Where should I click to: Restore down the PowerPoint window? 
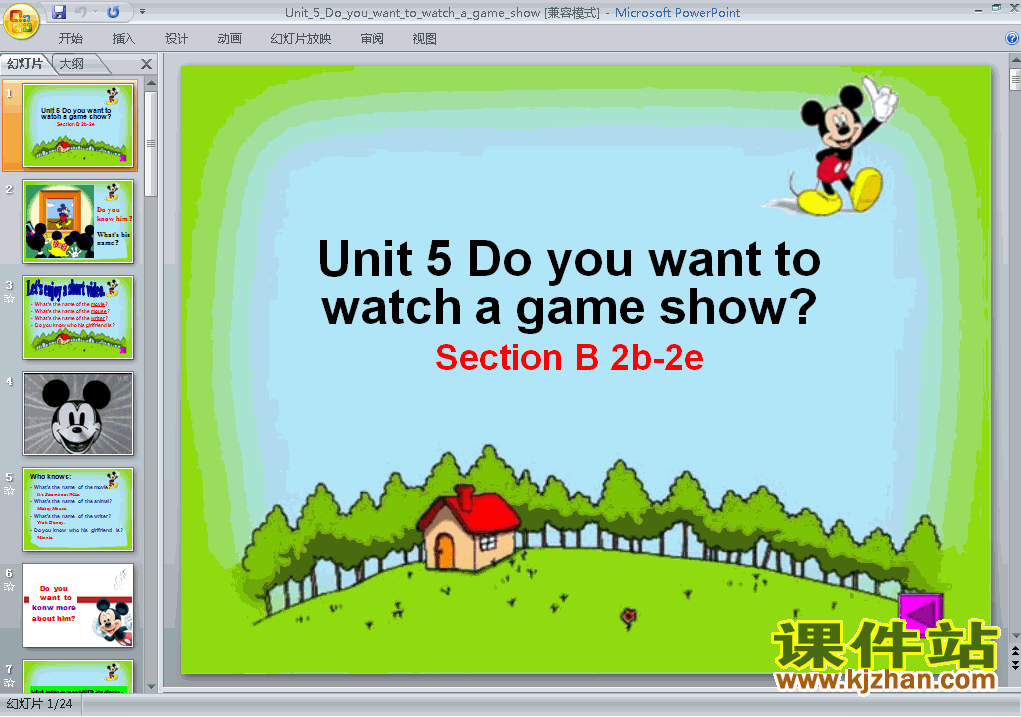pos(996,8)
